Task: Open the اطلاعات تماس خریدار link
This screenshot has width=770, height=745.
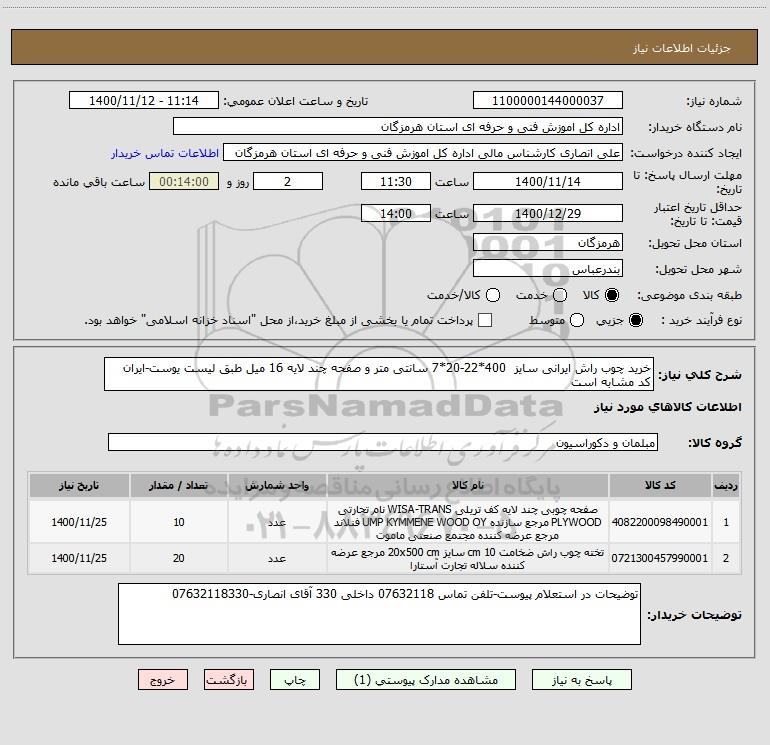Action: click(x=165, y=153)
